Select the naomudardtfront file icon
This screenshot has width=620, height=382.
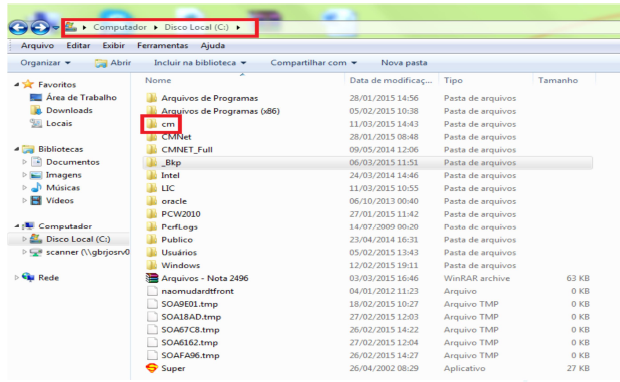point(152,291)
